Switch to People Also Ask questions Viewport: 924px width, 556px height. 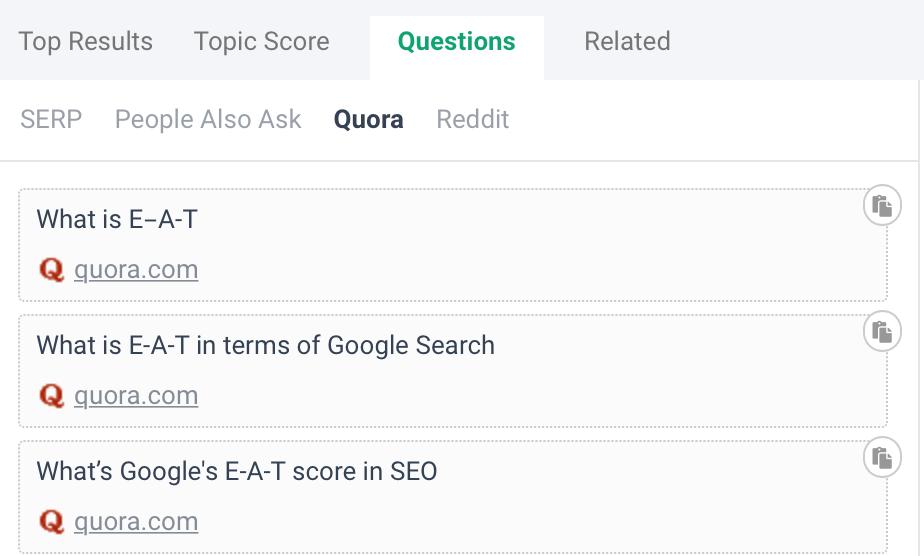[208, 119]
